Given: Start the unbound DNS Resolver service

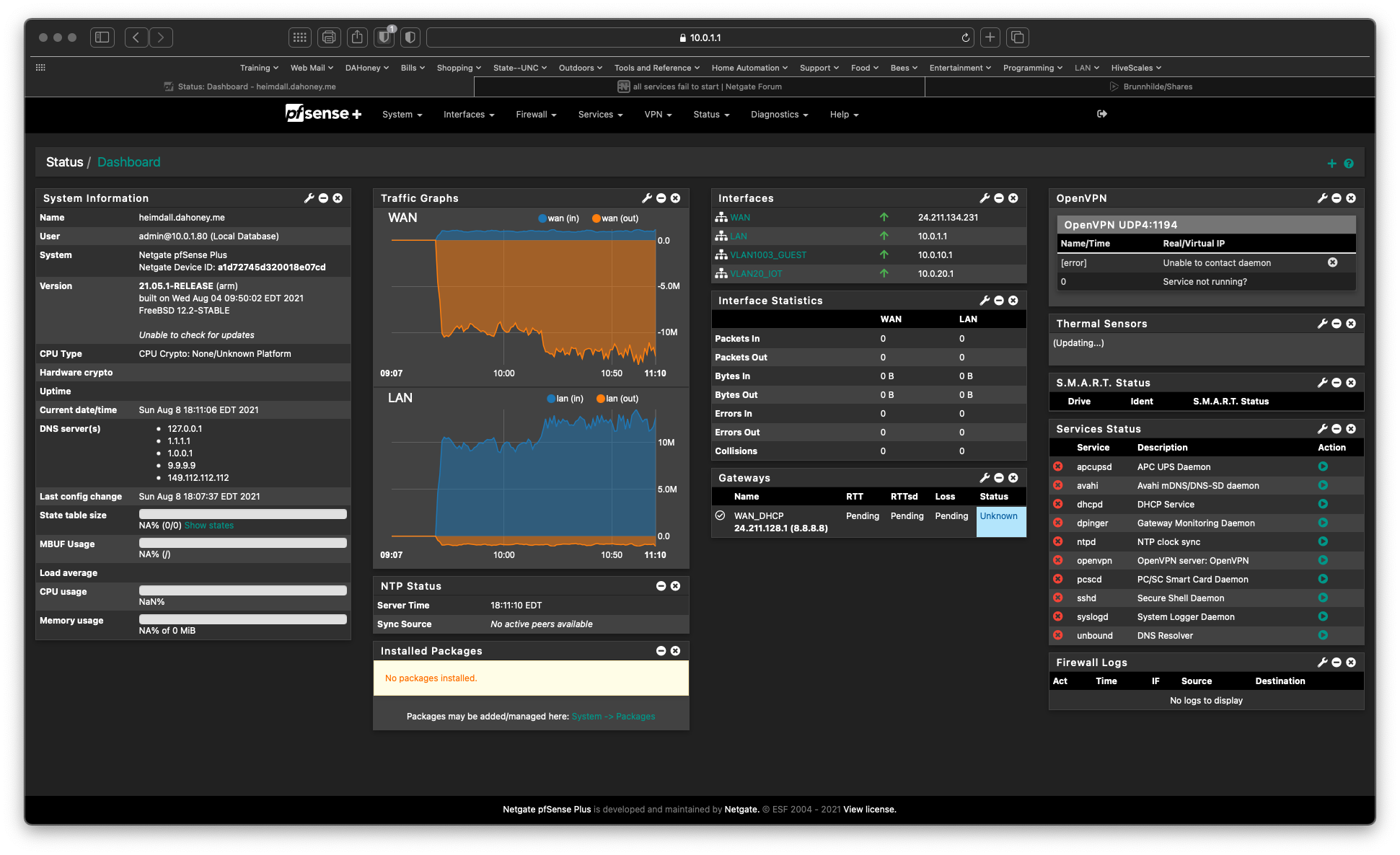Looking at the screenshot, I should [x=1323, y=635].
